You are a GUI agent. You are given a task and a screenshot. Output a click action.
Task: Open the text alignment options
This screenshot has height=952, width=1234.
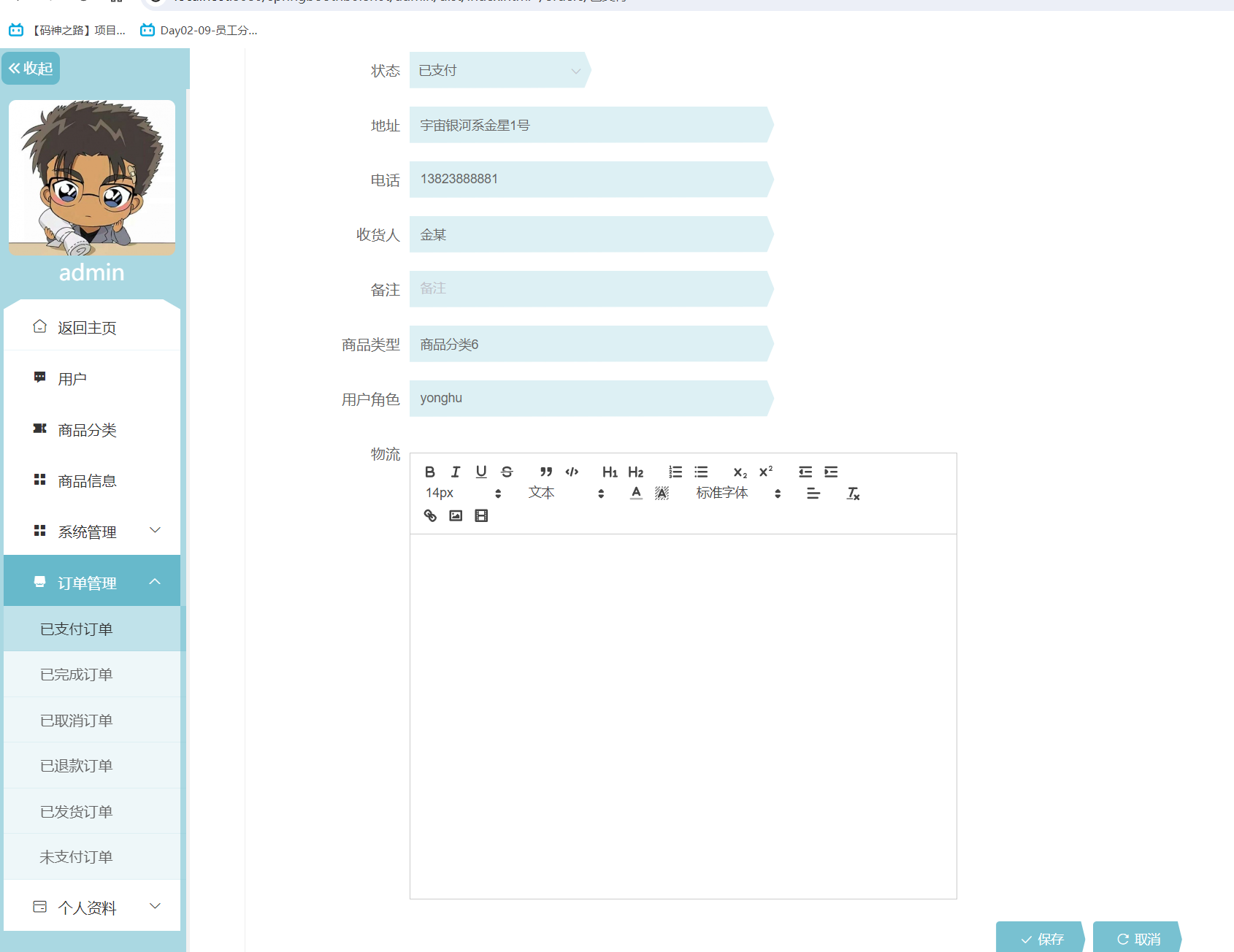813,494
